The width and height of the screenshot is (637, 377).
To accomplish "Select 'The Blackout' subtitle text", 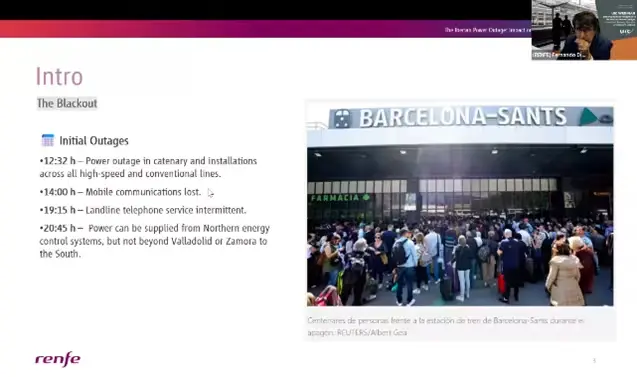I will tap(67, 103).
